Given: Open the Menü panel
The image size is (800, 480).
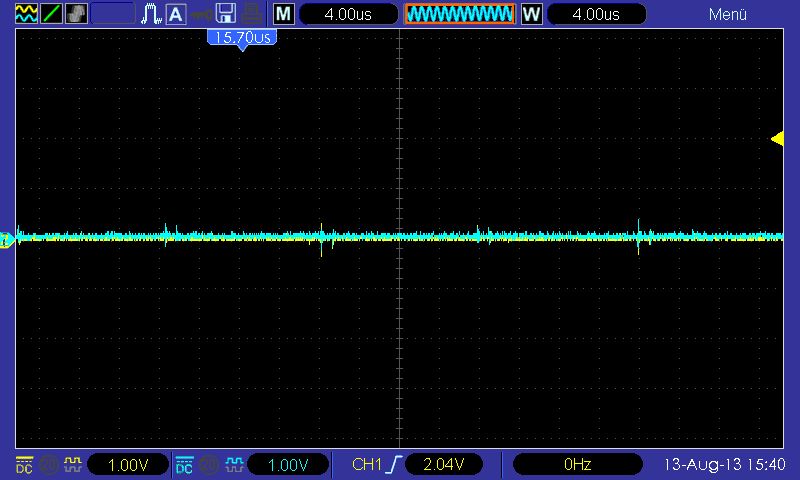Looking at the screenshot, I should click(x=728, y=14).
